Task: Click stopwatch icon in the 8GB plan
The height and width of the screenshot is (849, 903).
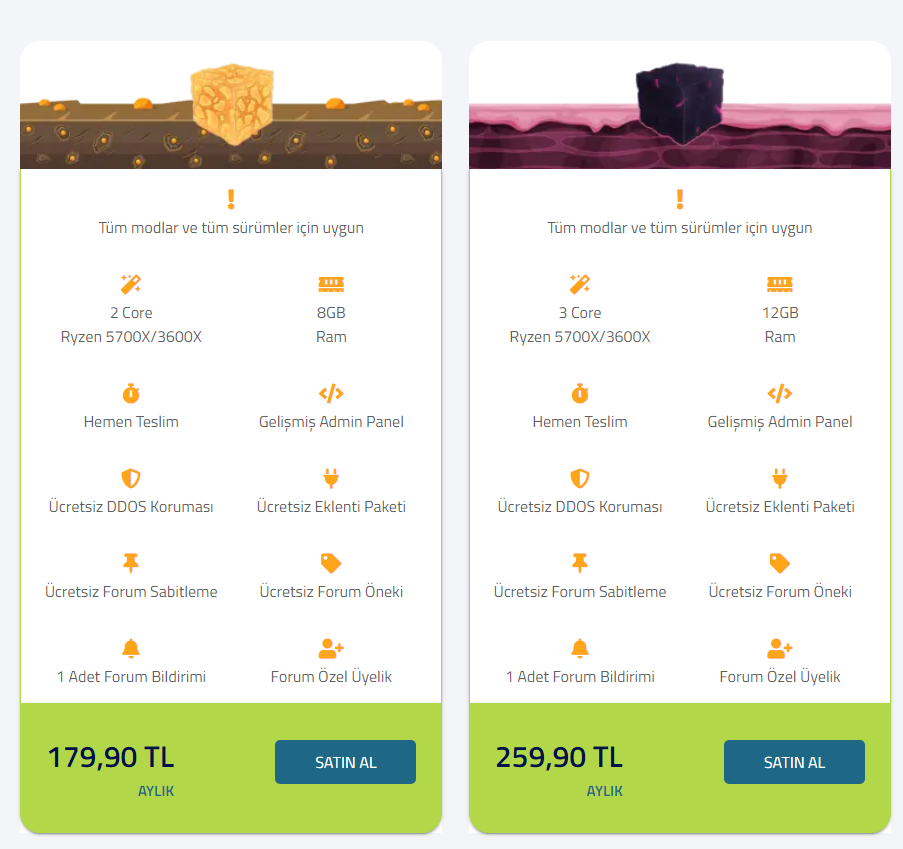Action: [x=131, y=393]
